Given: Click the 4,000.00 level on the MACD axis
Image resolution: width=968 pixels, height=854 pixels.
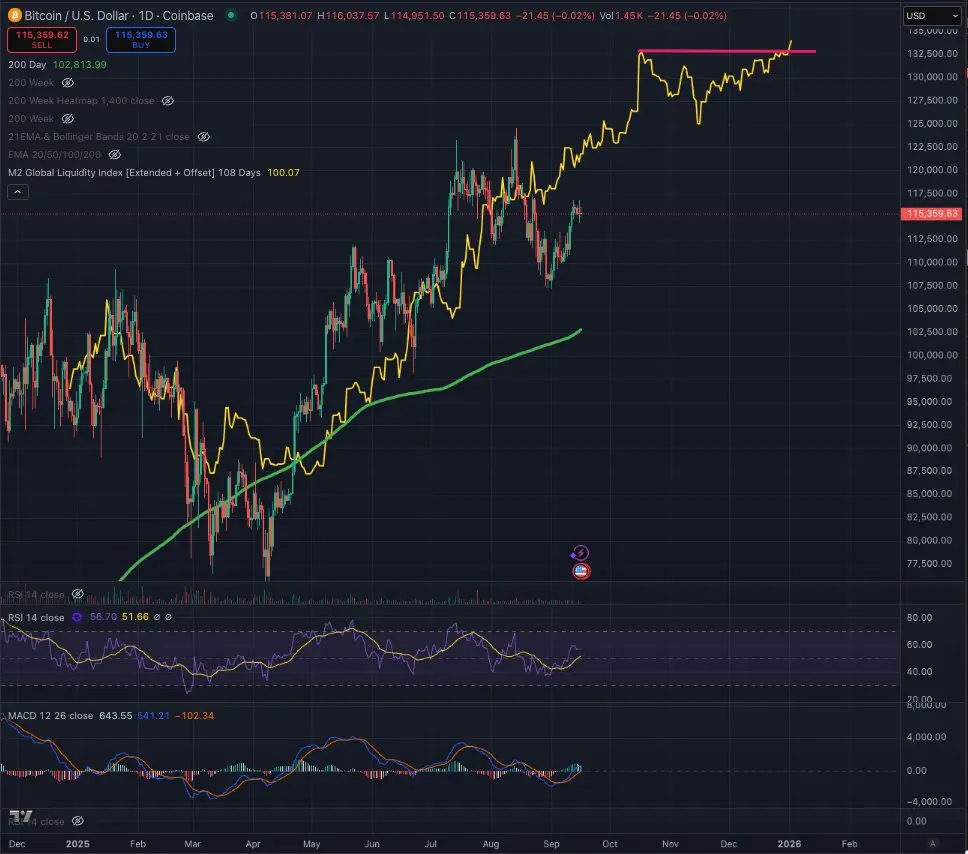Looking at the screenshot, I should pyautogui.click(x=926, y=737).
